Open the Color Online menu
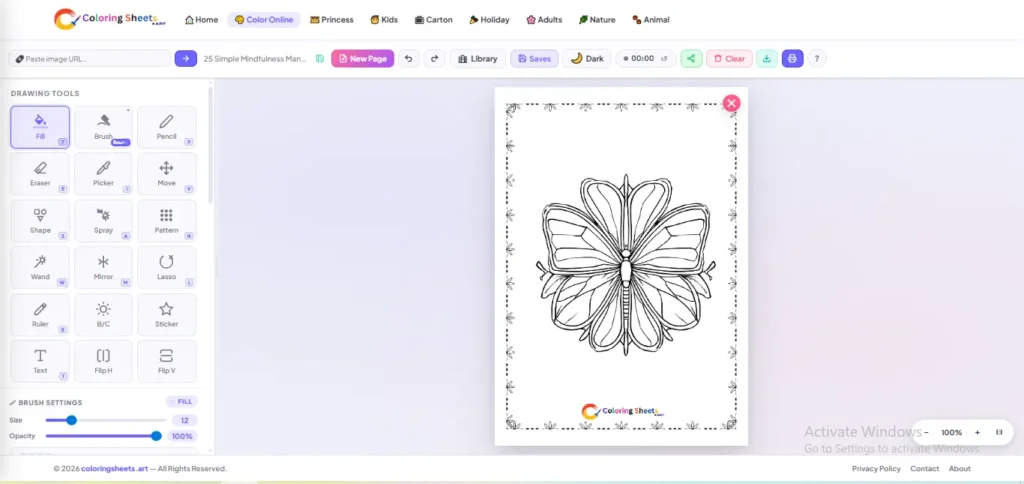 tap(264, 20)
